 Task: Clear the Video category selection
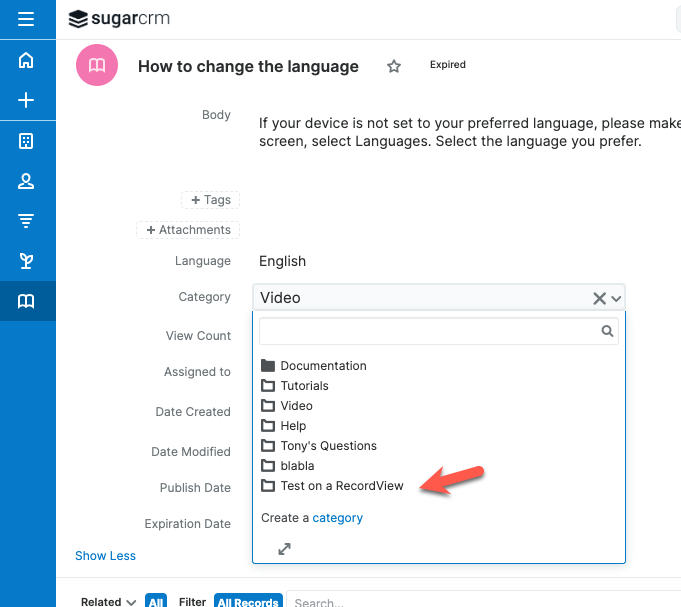click(x=599, y=298)
